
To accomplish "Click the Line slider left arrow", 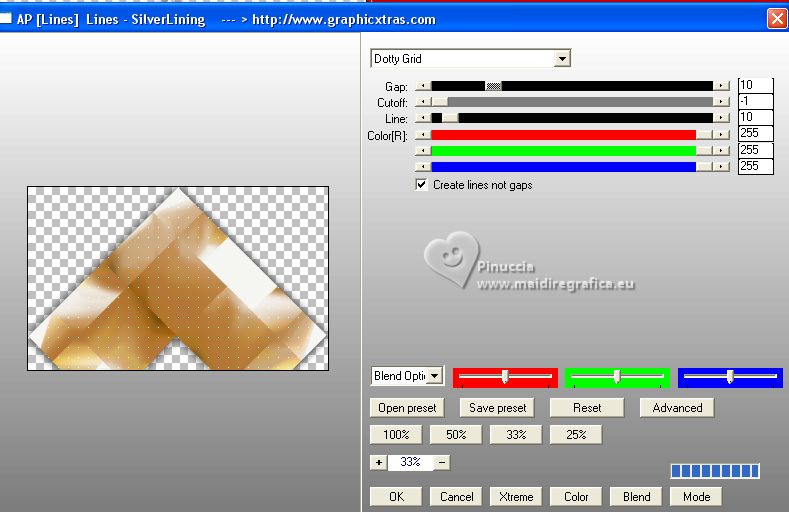I will (423, 118).
